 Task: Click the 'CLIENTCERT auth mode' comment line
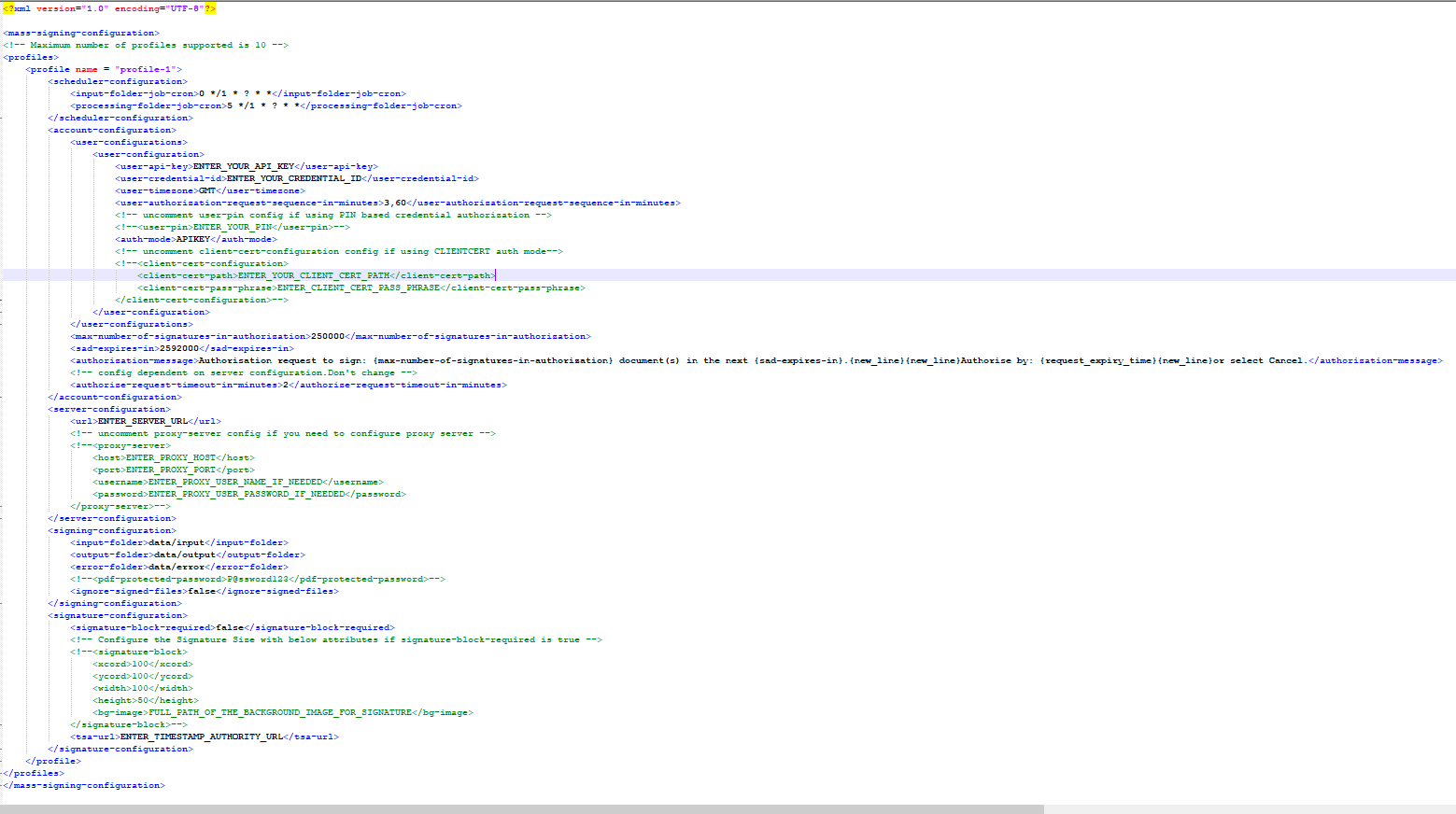pyautogui.click(x=339, y=251)
